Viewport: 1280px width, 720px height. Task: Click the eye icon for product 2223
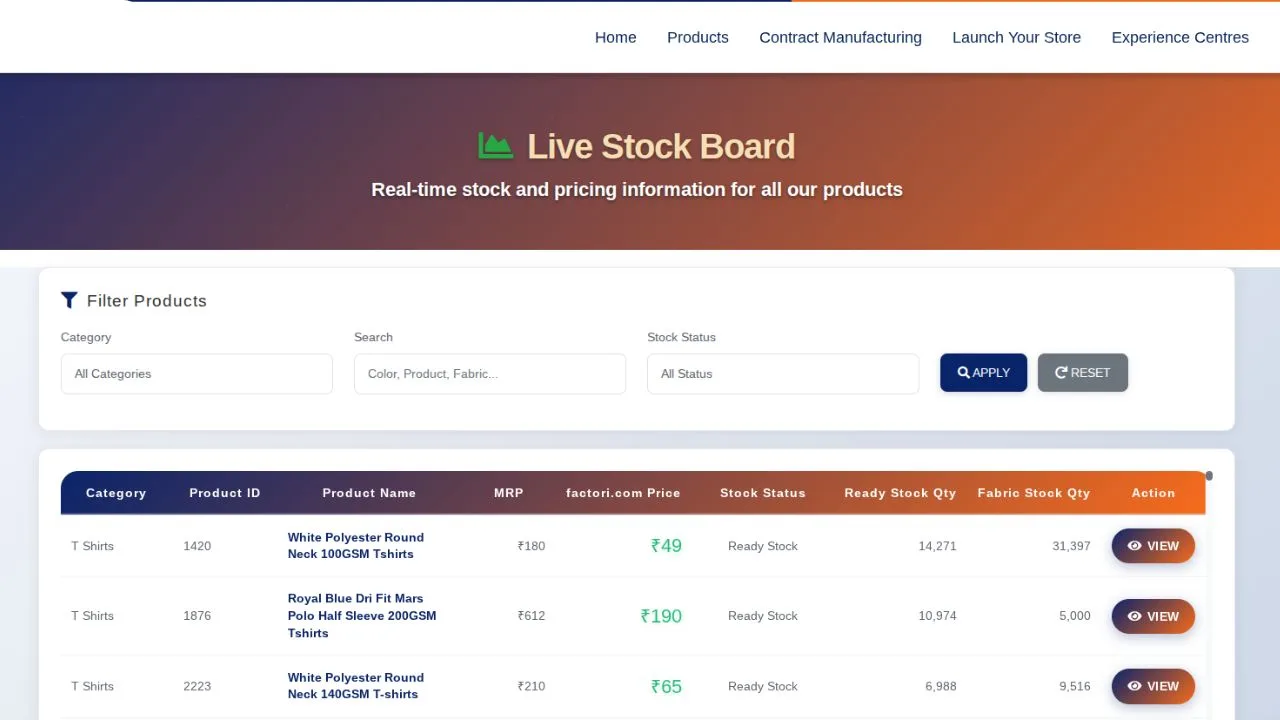tap(1134, 686)
